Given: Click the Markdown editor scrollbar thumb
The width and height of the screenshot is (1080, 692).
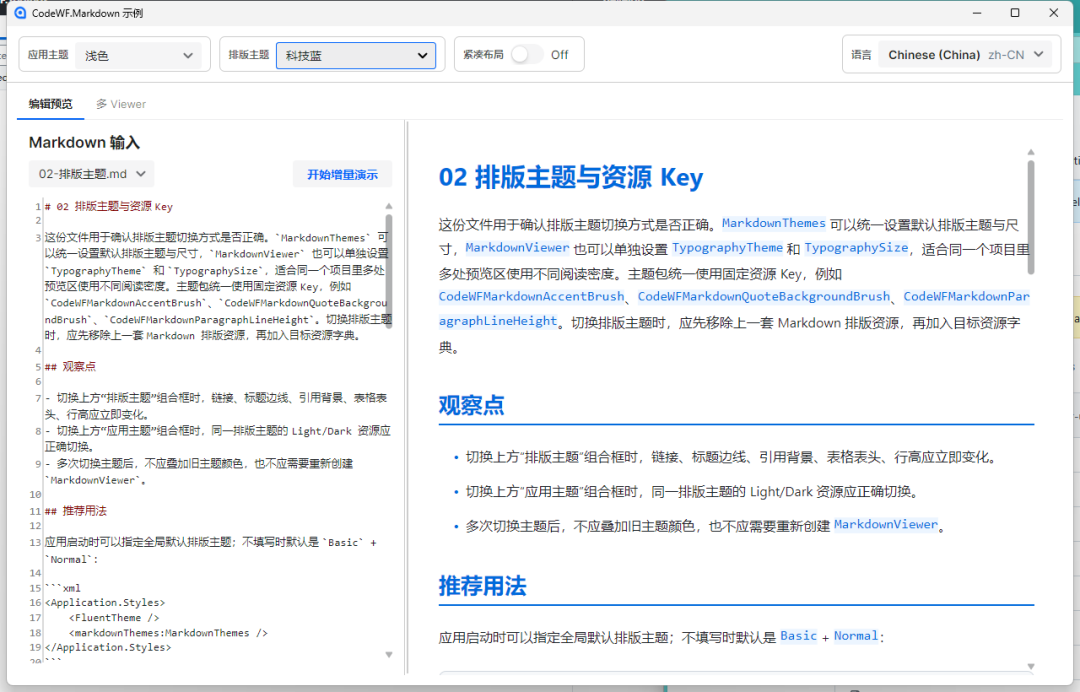Looking at the screenshot, I should [388, 271].
